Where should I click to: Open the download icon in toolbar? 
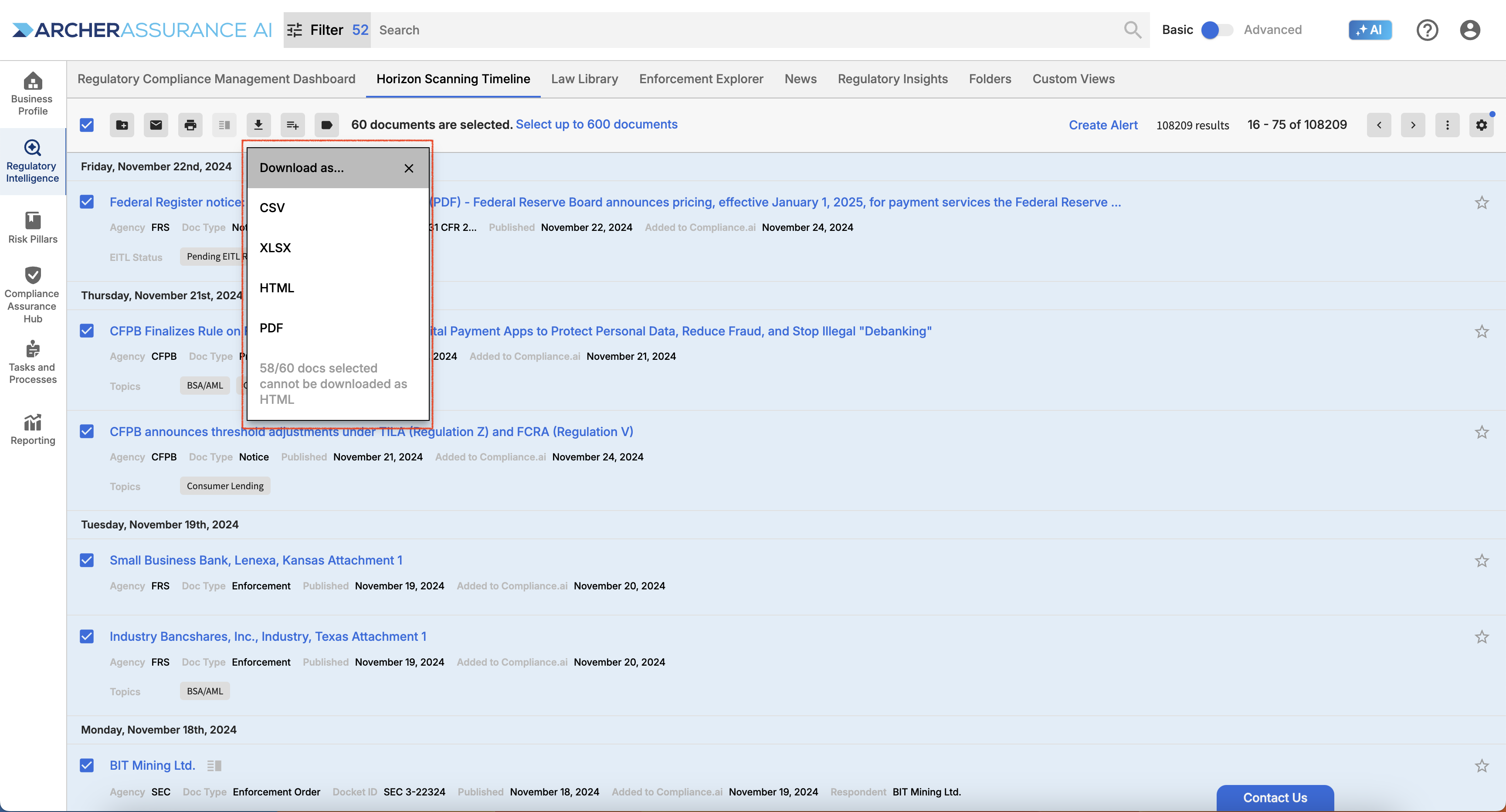click(258, 125)
